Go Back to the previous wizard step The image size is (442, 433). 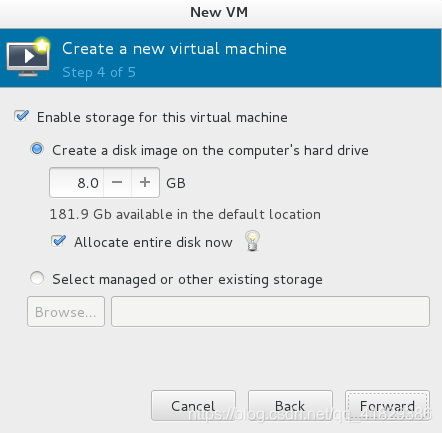290,406
